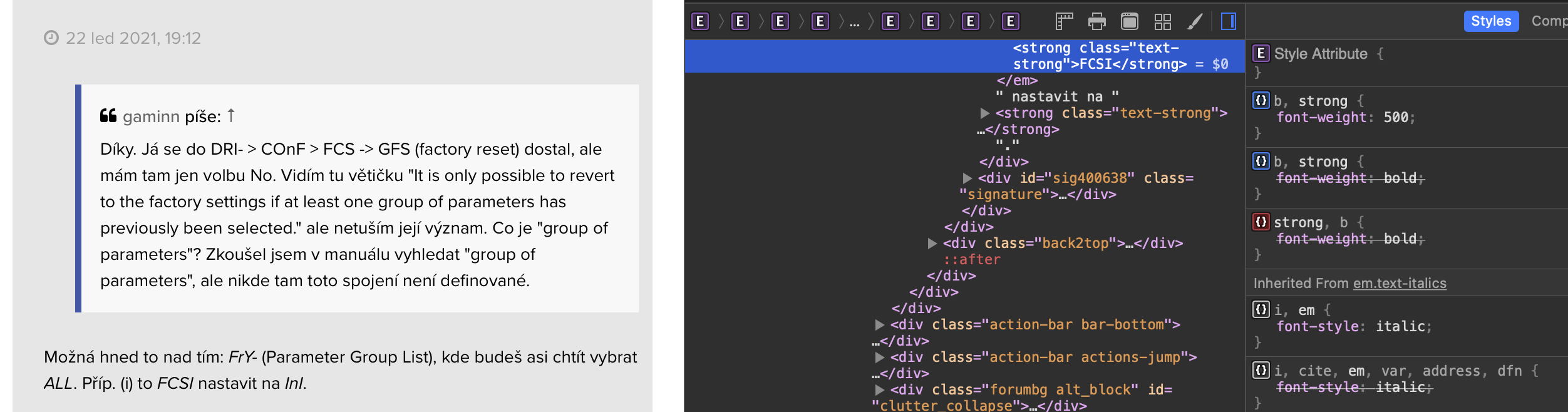Click the clock icon beside the post date
This screenshot has height=412, width=1568.
pyautogui.click(x=51, y=38)
